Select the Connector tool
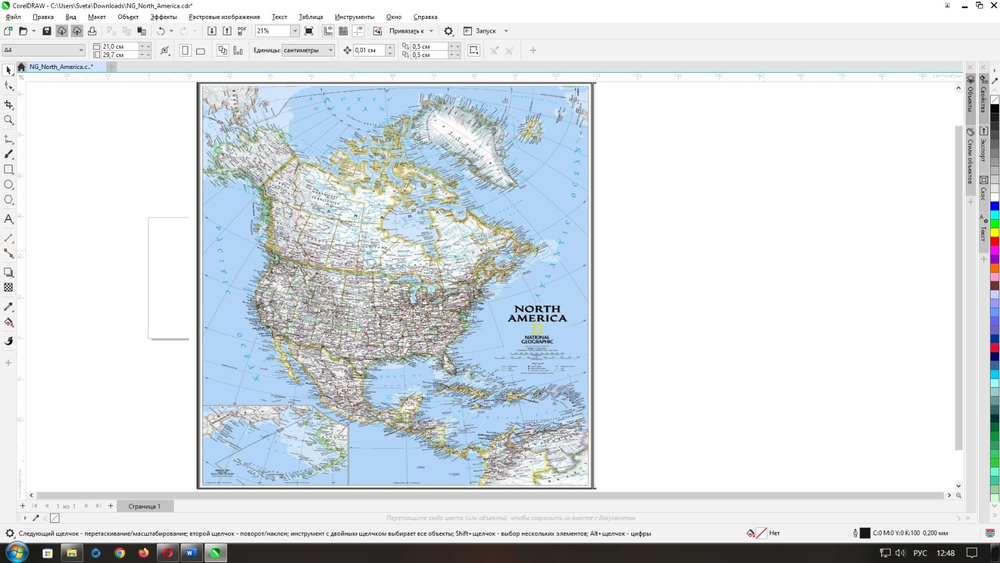The image size is (1000, 563). pyautogui.click(x=8, y=253)
